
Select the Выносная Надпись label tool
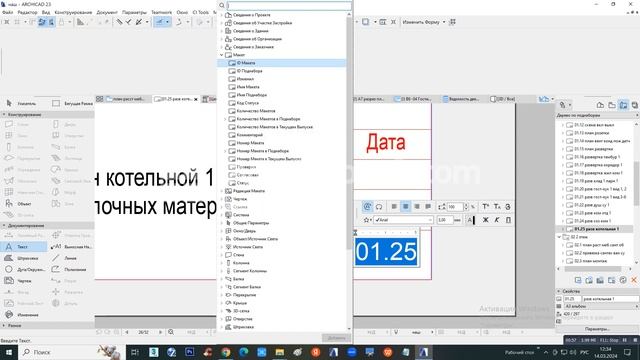click(71, 247)
